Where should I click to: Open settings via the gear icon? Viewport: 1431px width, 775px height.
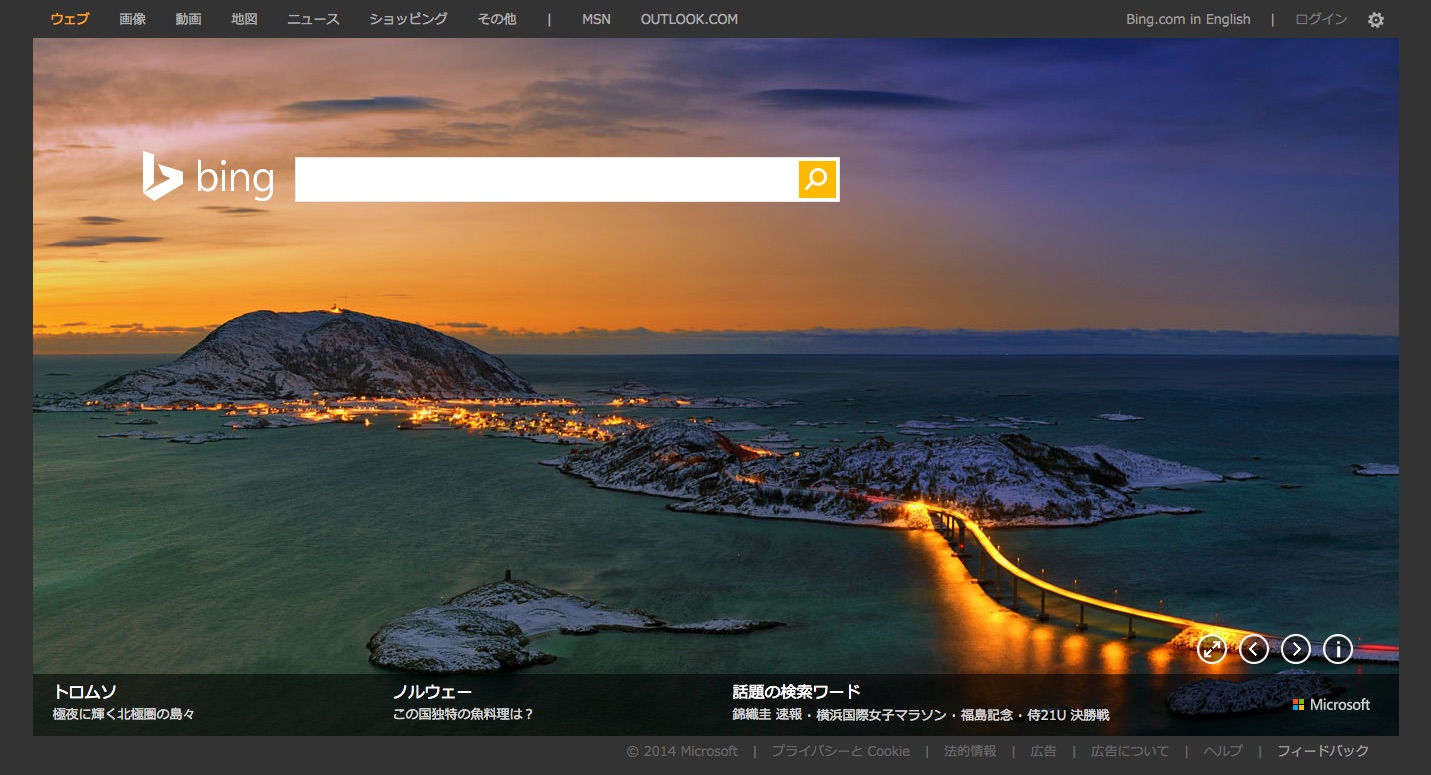coord(1376,20)
